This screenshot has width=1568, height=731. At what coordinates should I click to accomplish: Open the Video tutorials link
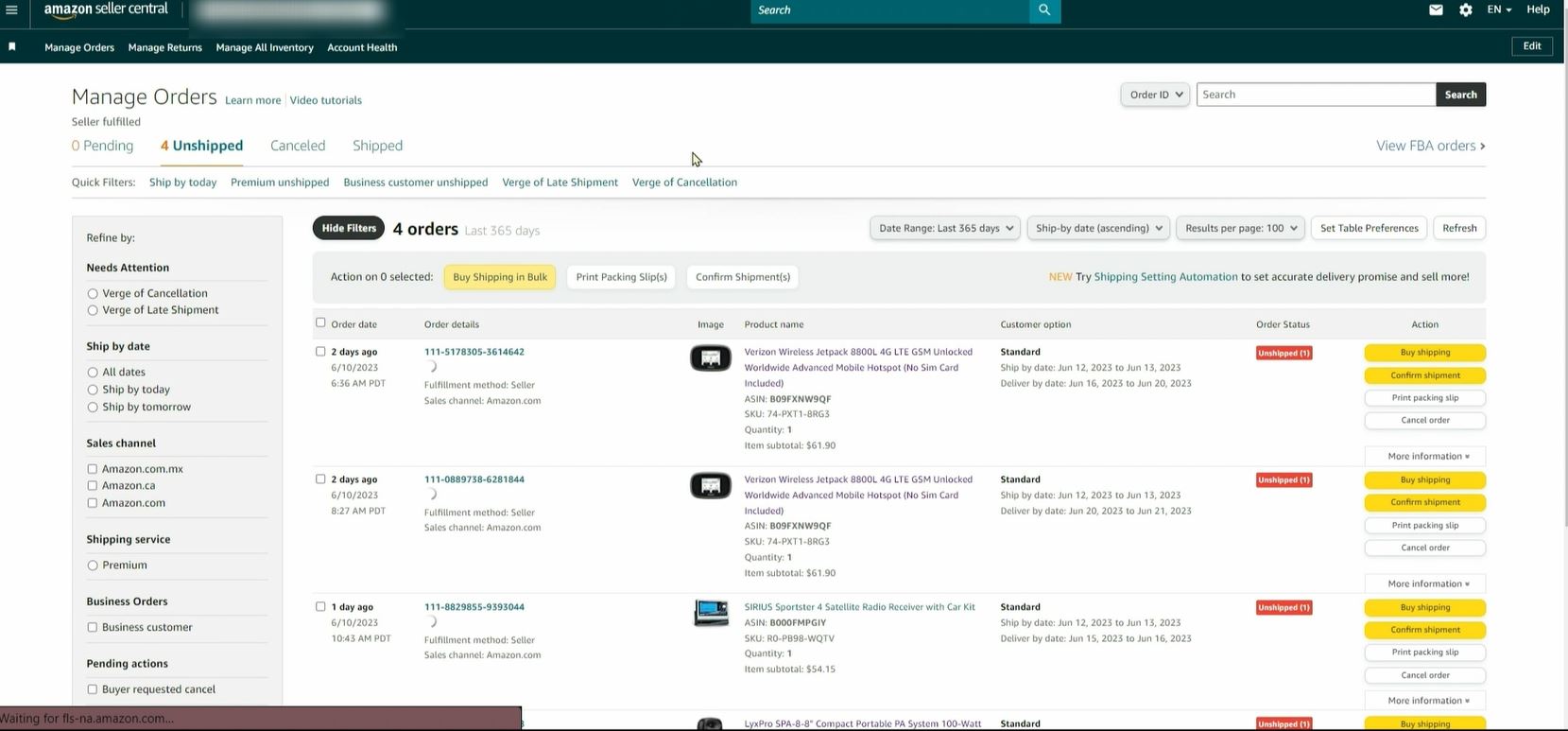coord(326,100)
